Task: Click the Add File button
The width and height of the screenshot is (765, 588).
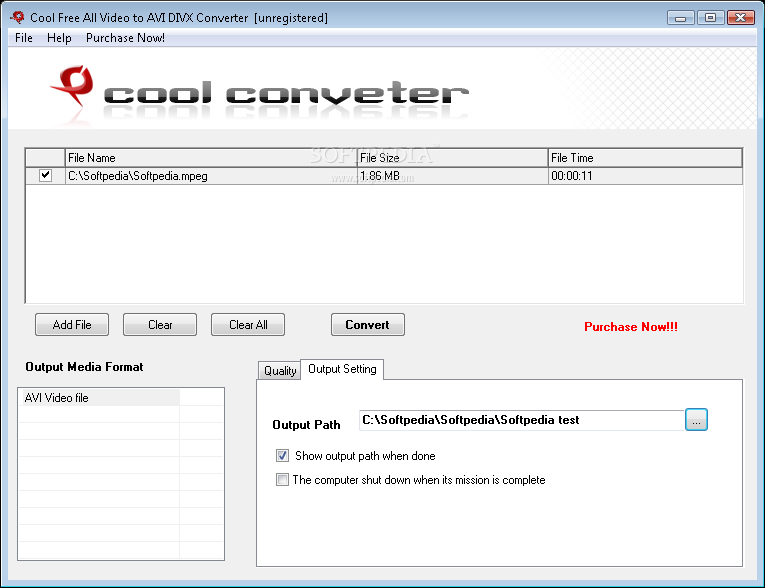Action: click(72, 324)
